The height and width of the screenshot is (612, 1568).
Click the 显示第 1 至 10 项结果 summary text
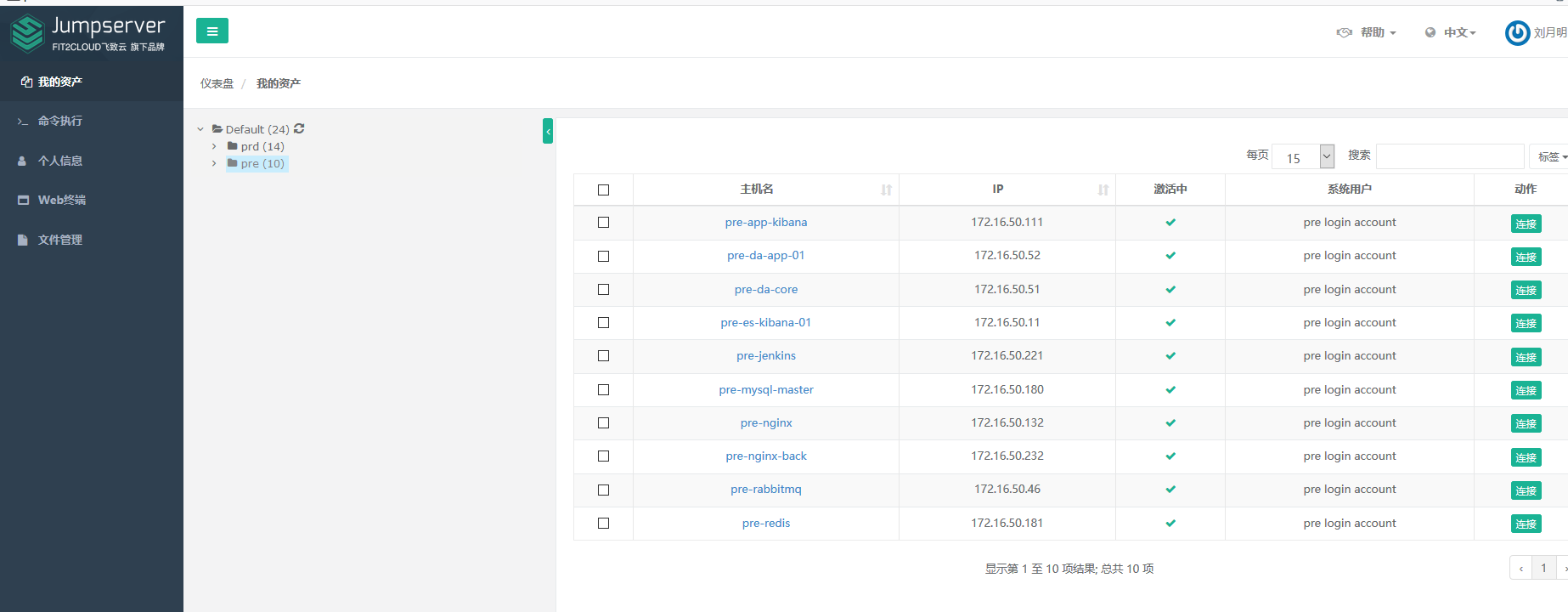point(1069,569)
